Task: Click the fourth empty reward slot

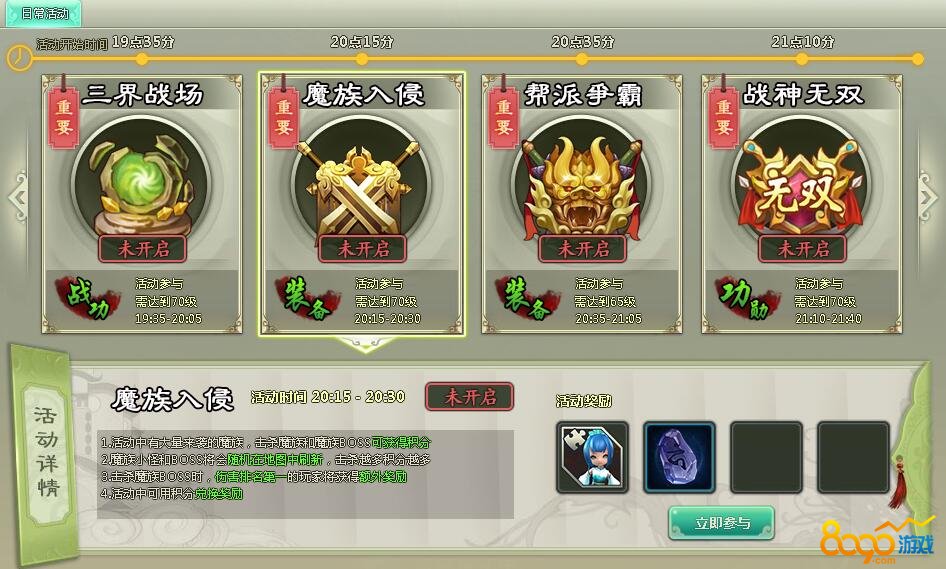Action: [x=853, y=457]
